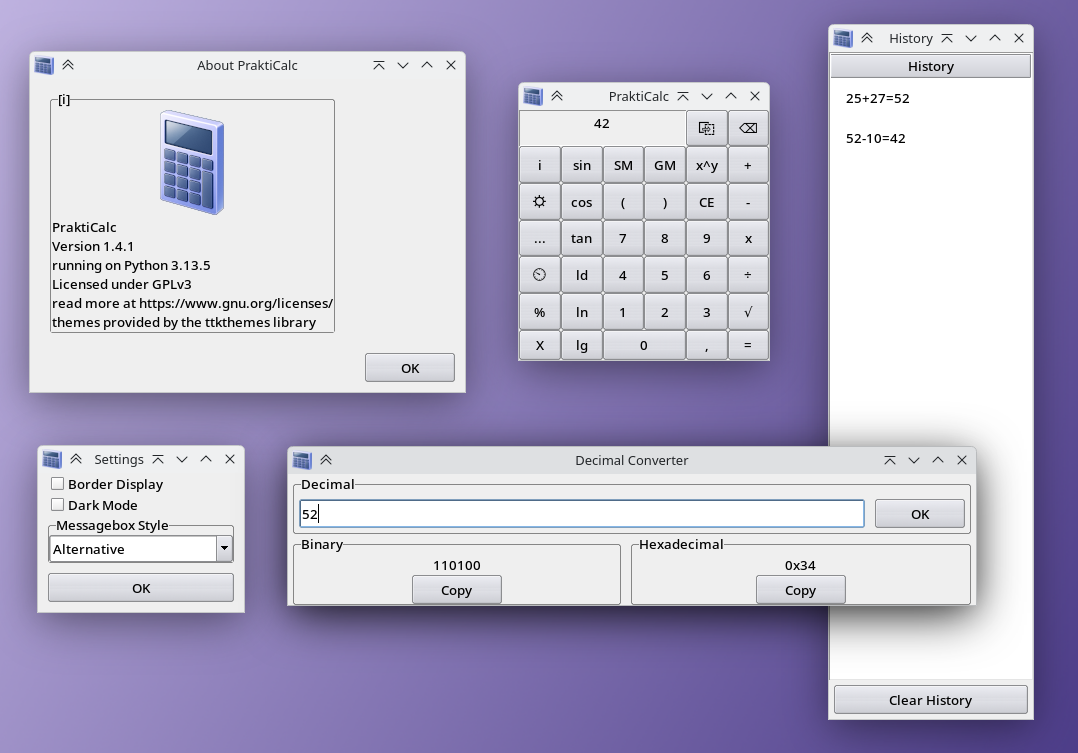Enable Border Display
Image resolution: width=1078 pixels, height=753 pixels.
pos(56,483)
